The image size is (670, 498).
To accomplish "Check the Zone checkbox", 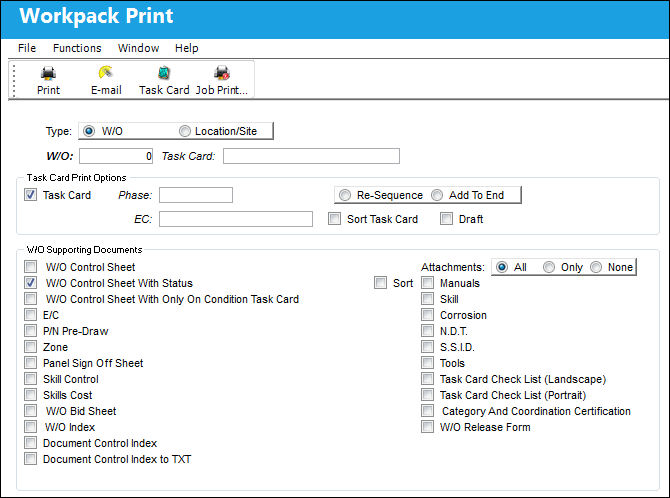I will (x=30, y=346).
